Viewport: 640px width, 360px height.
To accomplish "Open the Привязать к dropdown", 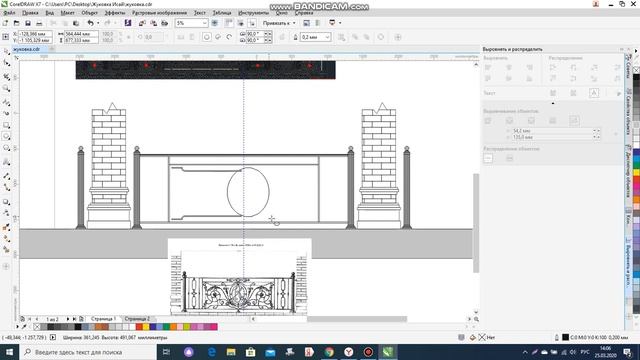I will click(x=279, y=23).
